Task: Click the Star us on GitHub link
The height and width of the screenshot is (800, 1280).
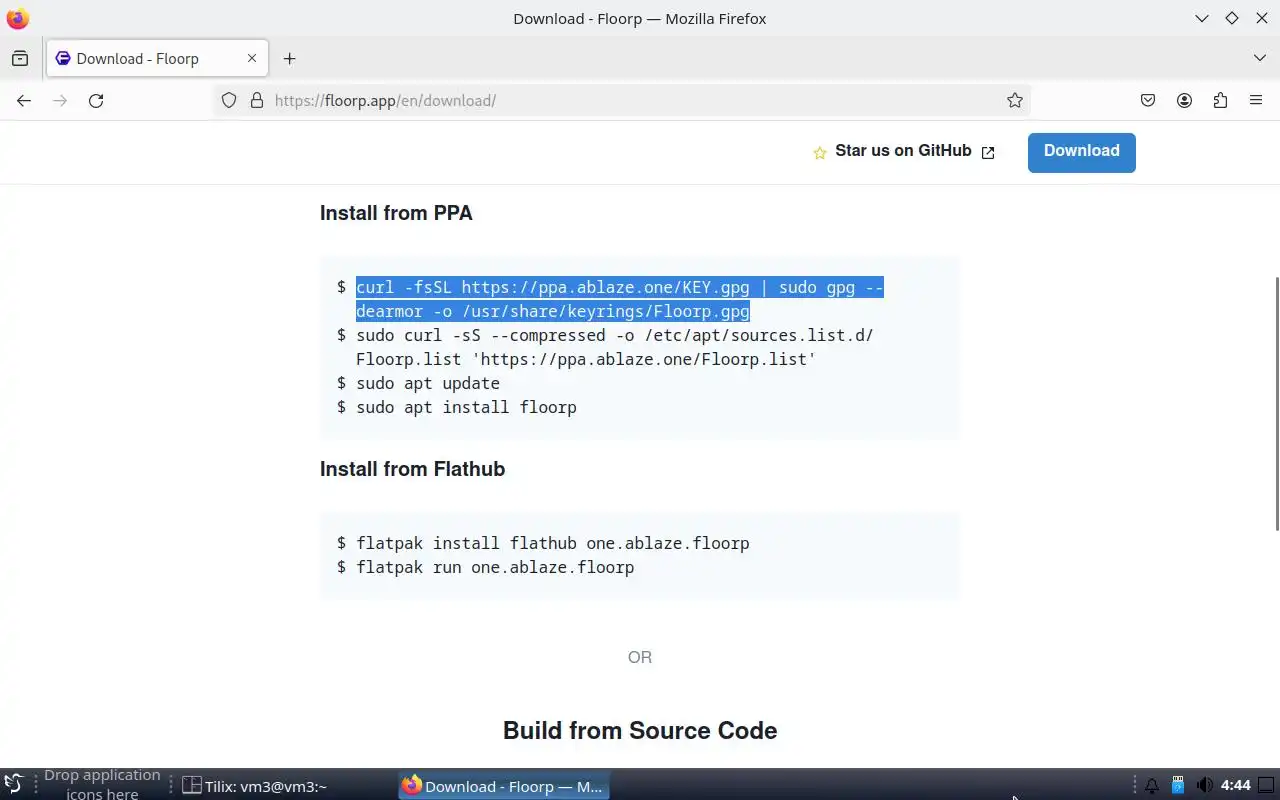Action: click(x=903, y=151)
